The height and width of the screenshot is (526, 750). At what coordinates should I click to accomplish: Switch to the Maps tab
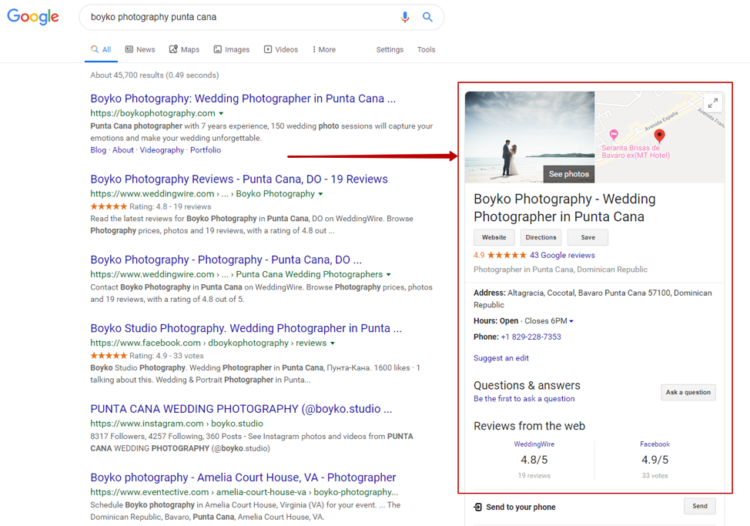point(184,49)
